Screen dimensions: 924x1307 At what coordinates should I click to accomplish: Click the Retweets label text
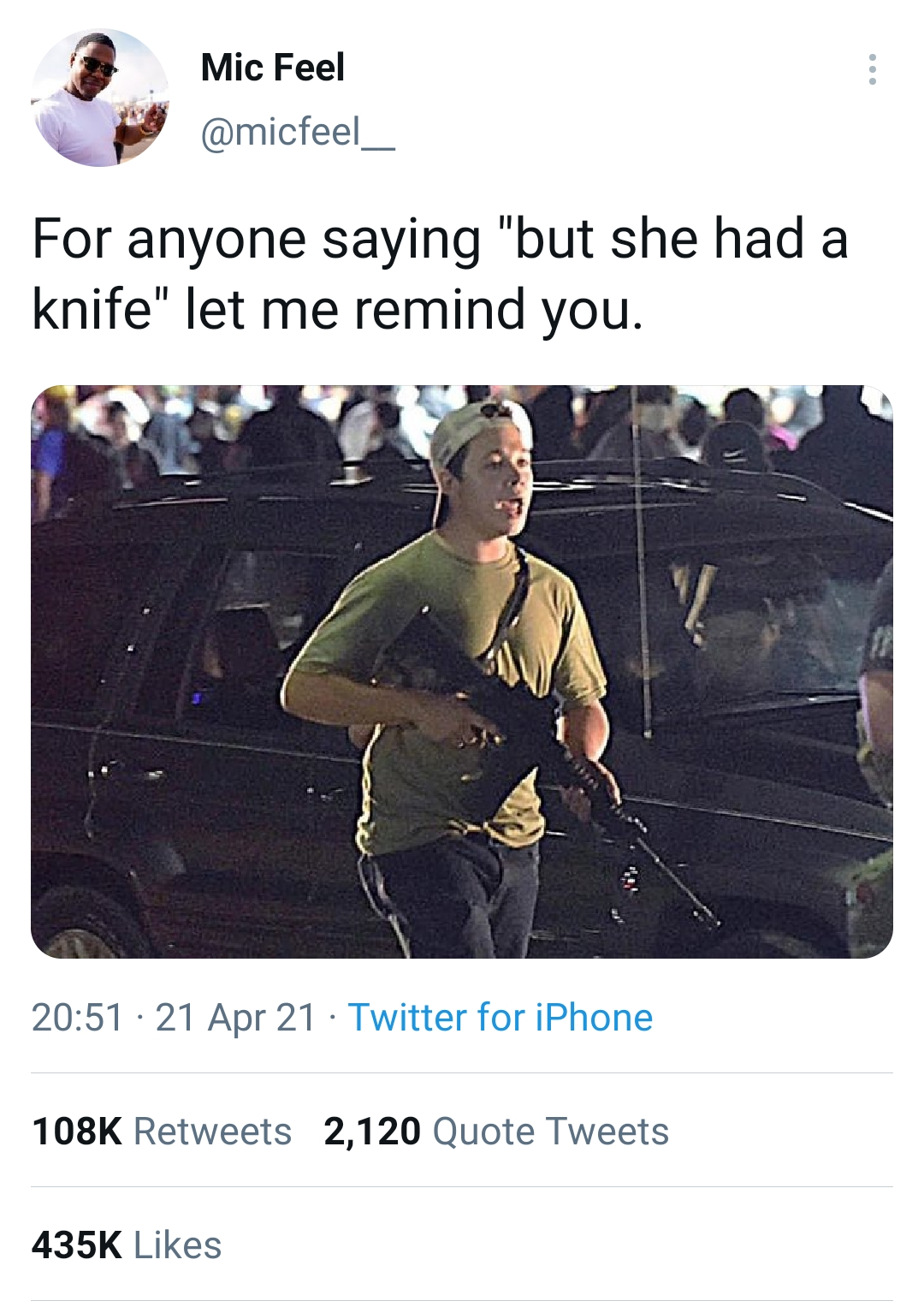click(x=212, y=1132)
